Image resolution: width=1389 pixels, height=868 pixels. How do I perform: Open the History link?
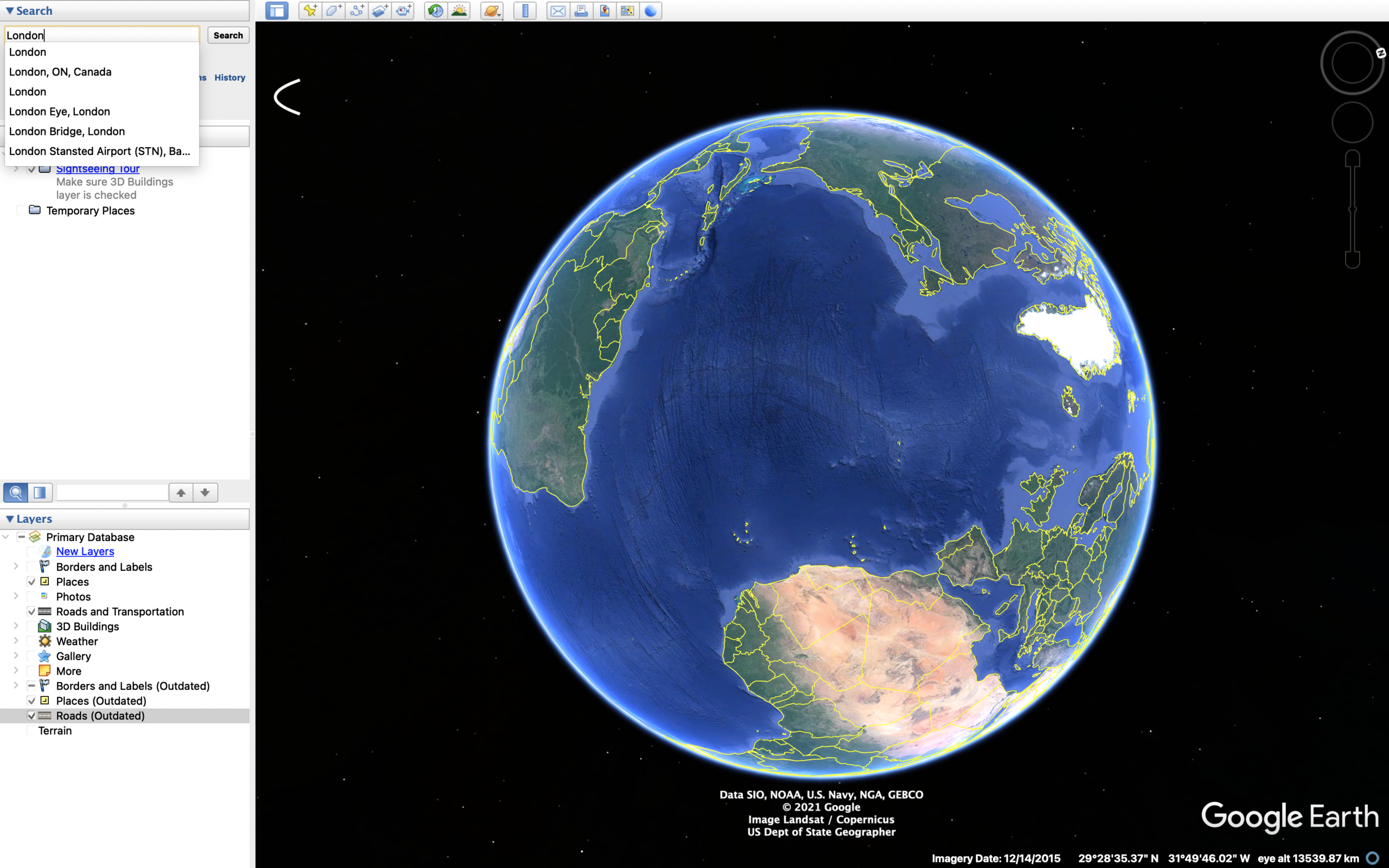(x=229, y=78)
